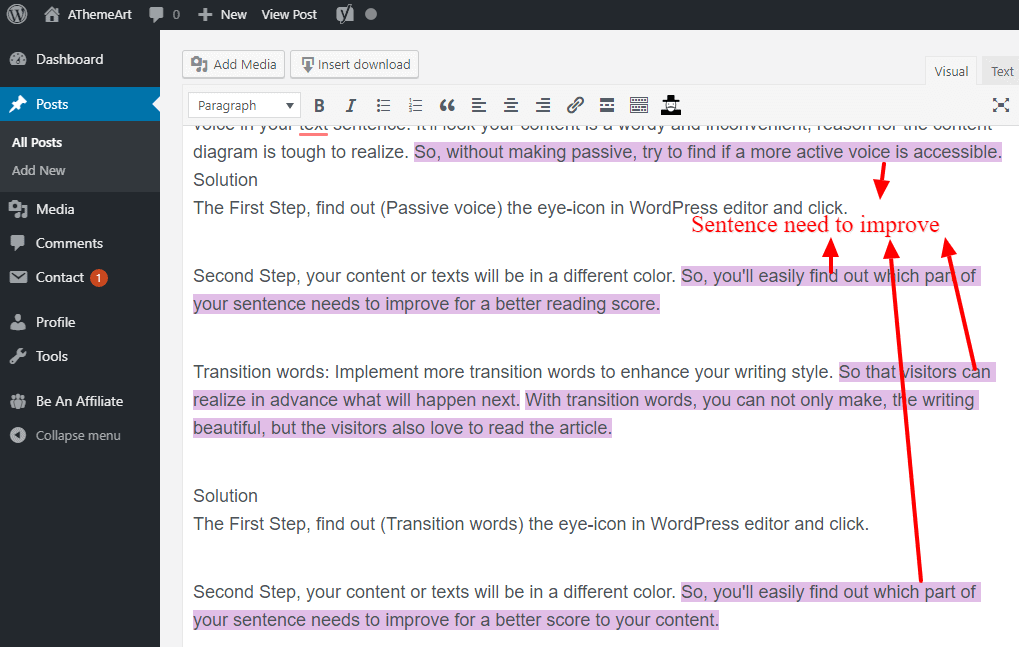Insert a numbered list
Image resolution: width=1019 pixels, height=647 pixels.
click(x=415, y=105)
